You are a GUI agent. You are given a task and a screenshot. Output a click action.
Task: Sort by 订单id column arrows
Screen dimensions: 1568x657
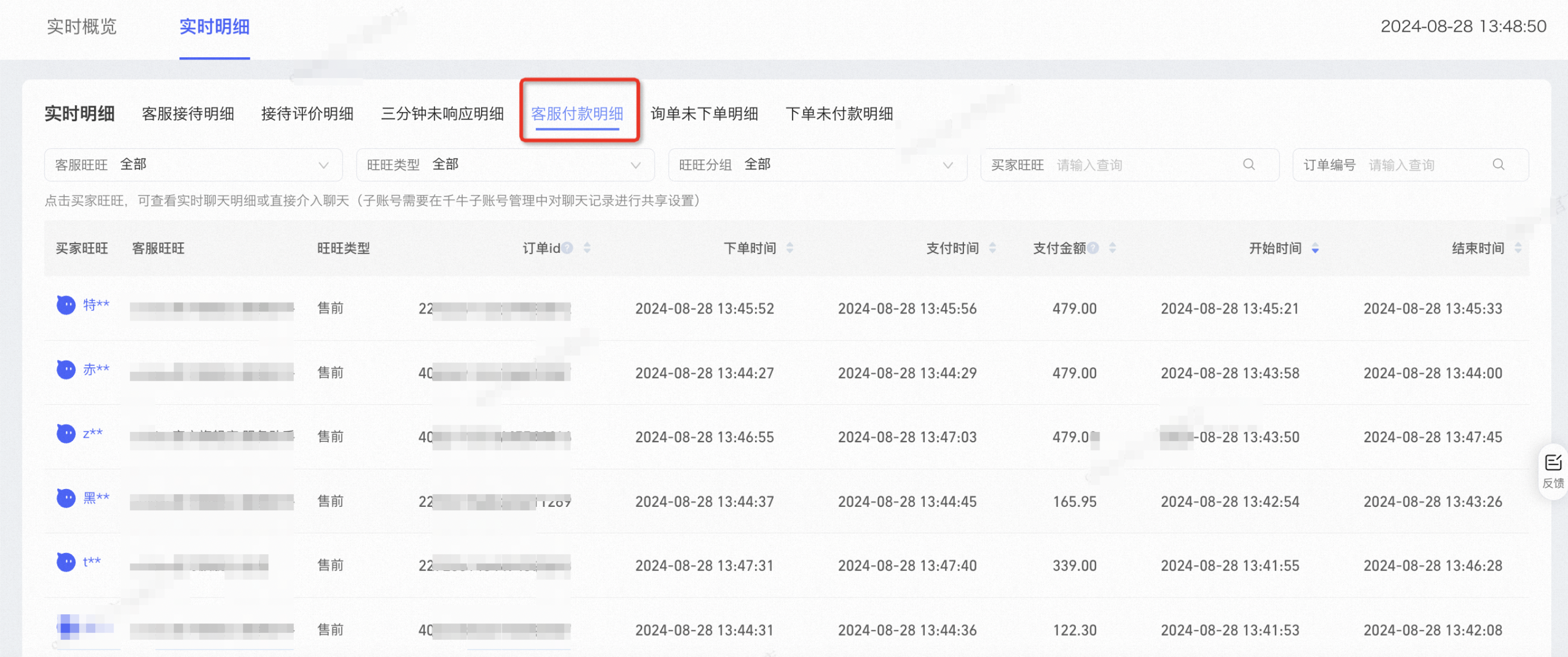pos(587,248)
